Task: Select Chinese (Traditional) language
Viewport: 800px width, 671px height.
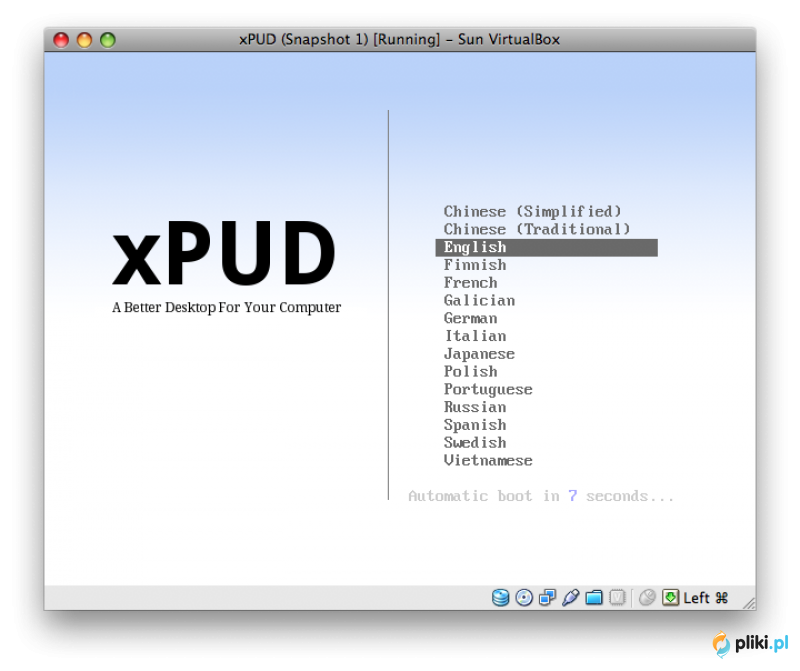Action: click(x=537, y=229)
